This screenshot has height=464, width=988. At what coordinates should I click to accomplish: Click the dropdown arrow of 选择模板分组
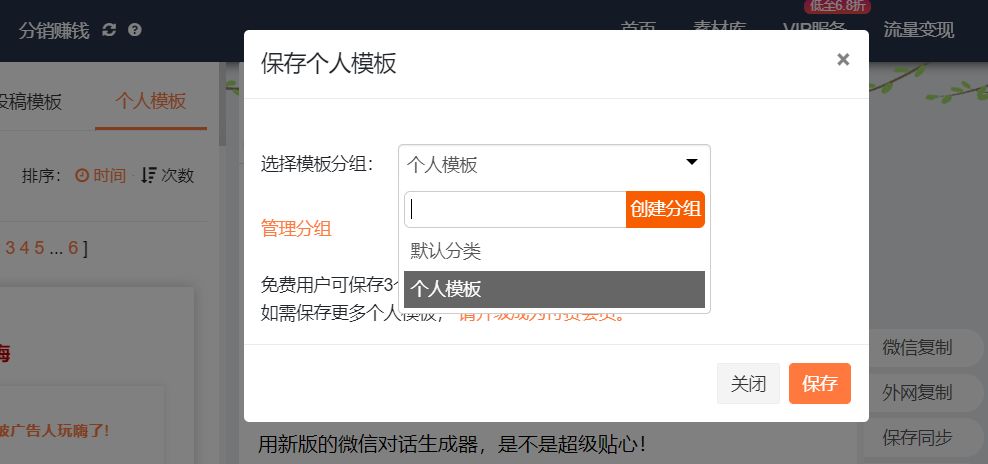click(x=691, y=163)
